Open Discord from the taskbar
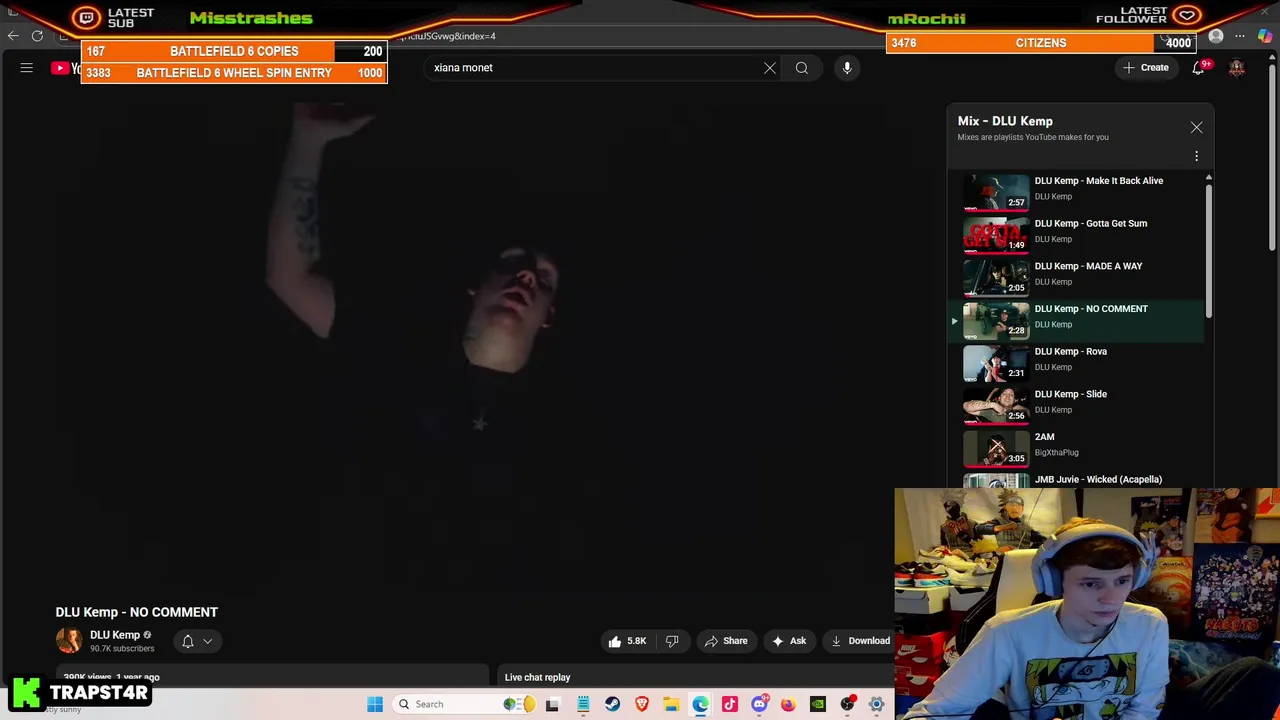This screenshot has width=1280, height=720. pos(759,704)
